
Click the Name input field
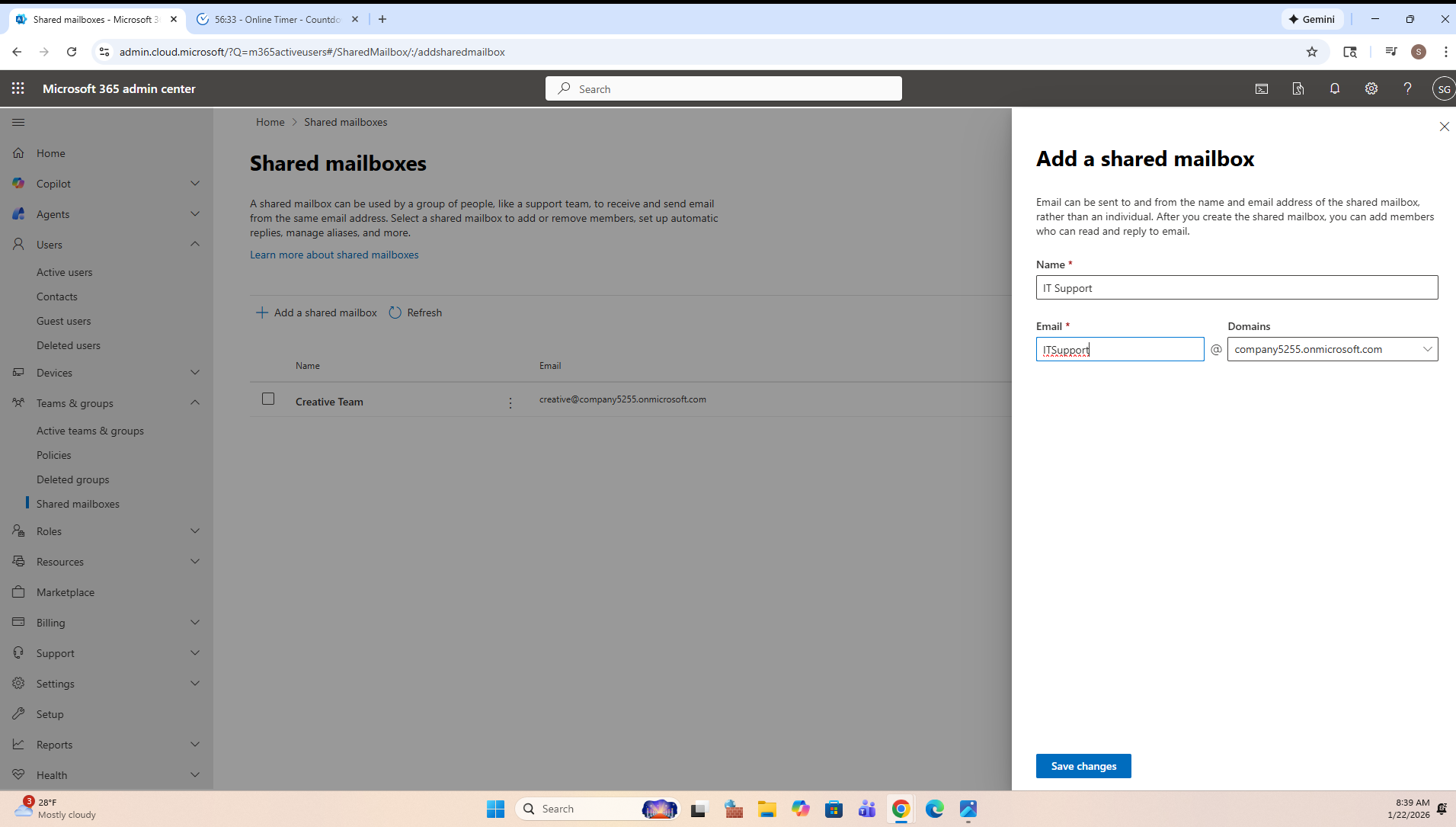[1237, 287]
